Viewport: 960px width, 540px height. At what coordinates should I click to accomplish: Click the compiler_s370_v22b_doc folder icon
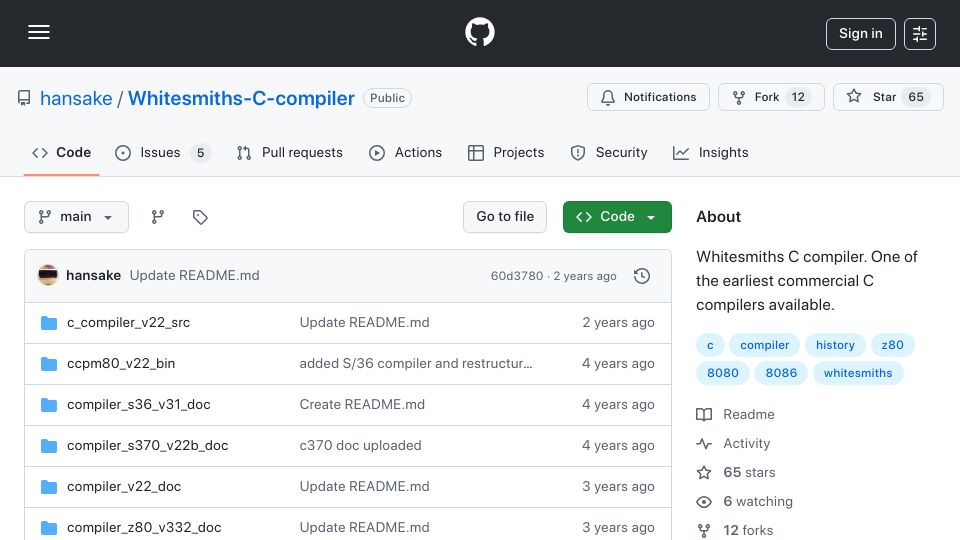(49, 446)
